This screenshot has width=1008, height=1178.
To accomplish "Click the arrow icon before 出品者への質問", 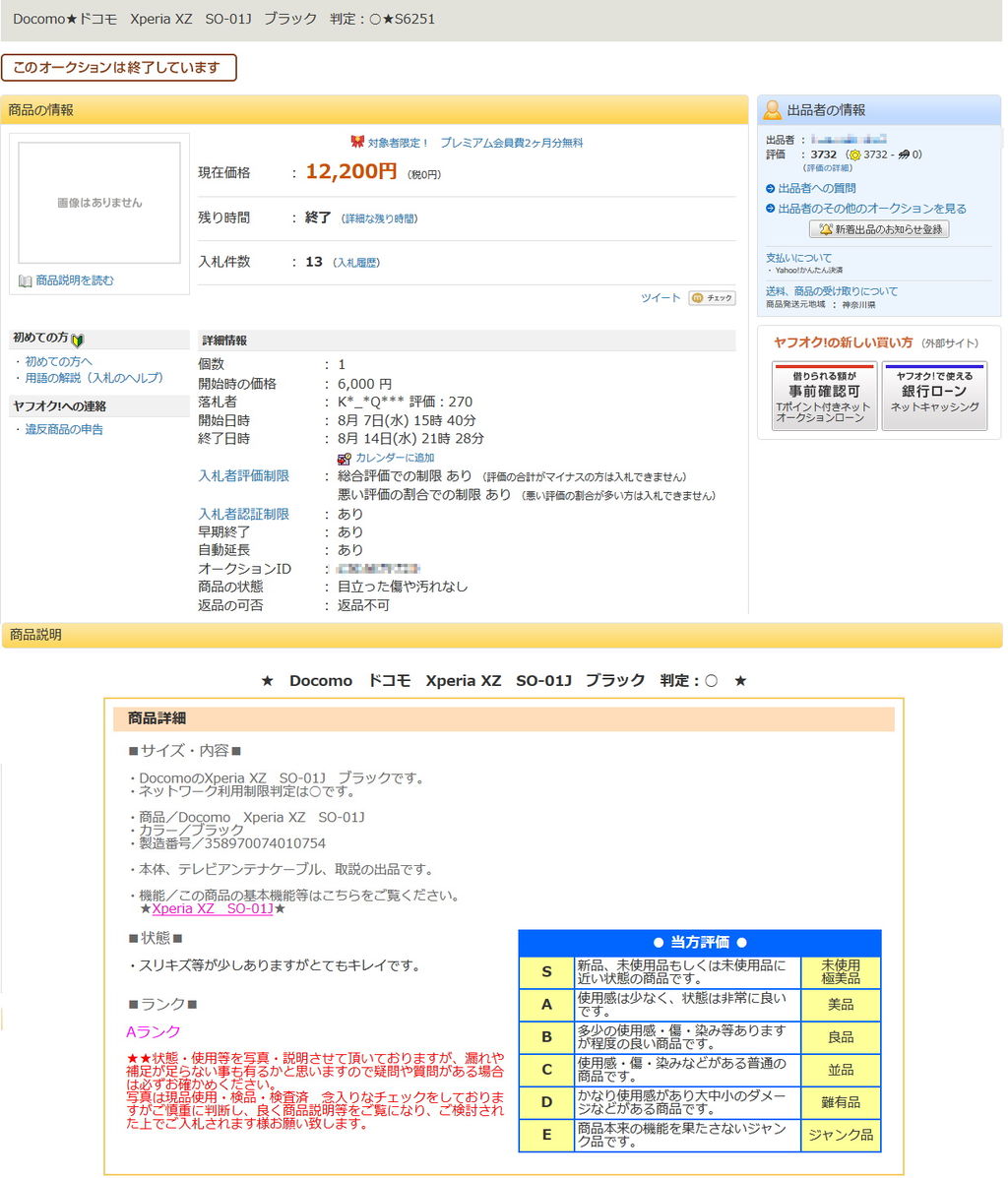I will tap(770, 189).
